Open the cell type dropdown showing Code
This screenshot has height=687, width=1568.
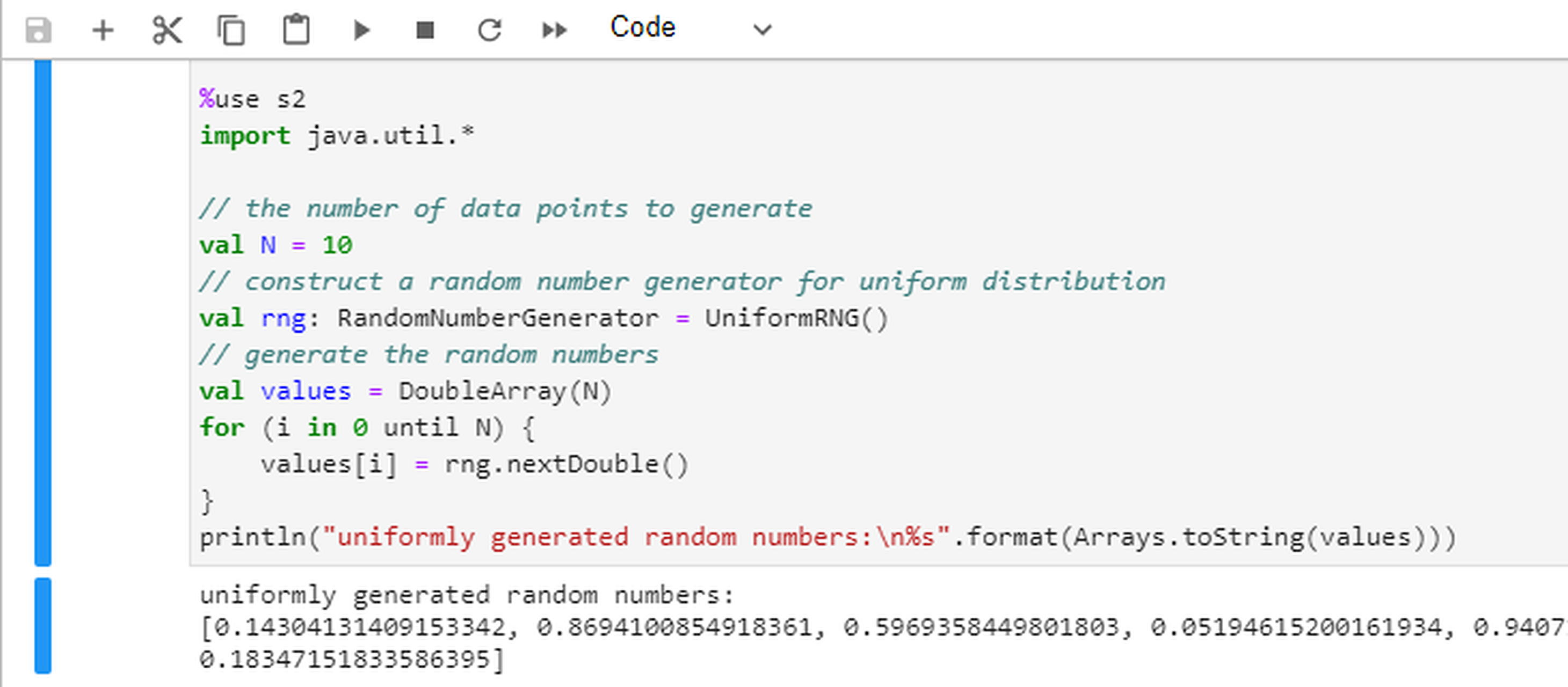692,28
